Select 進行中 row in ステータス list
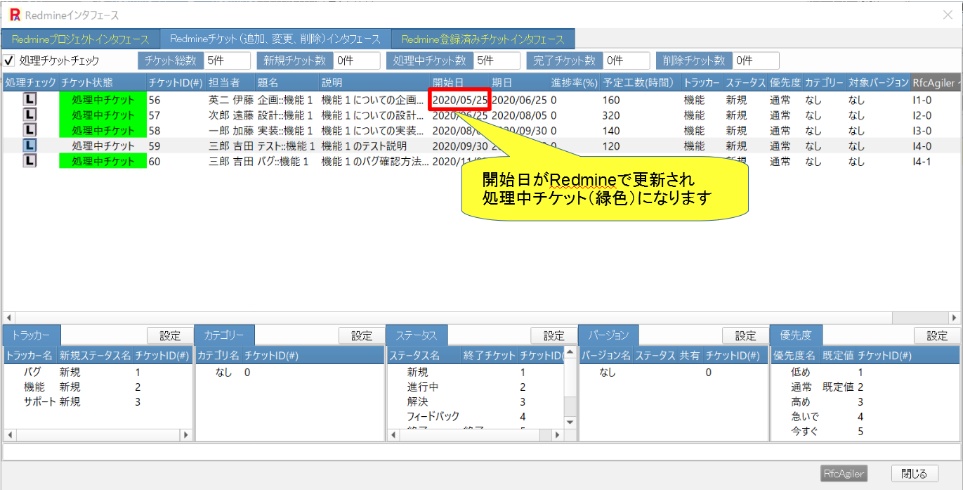This screenshot has height=490, width=963. click(475, 387)
